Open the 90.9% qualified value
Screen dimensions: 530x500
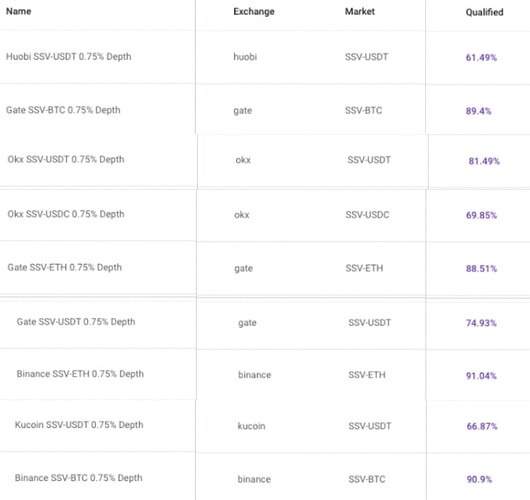pyautogui.click(x=479, y=479)
